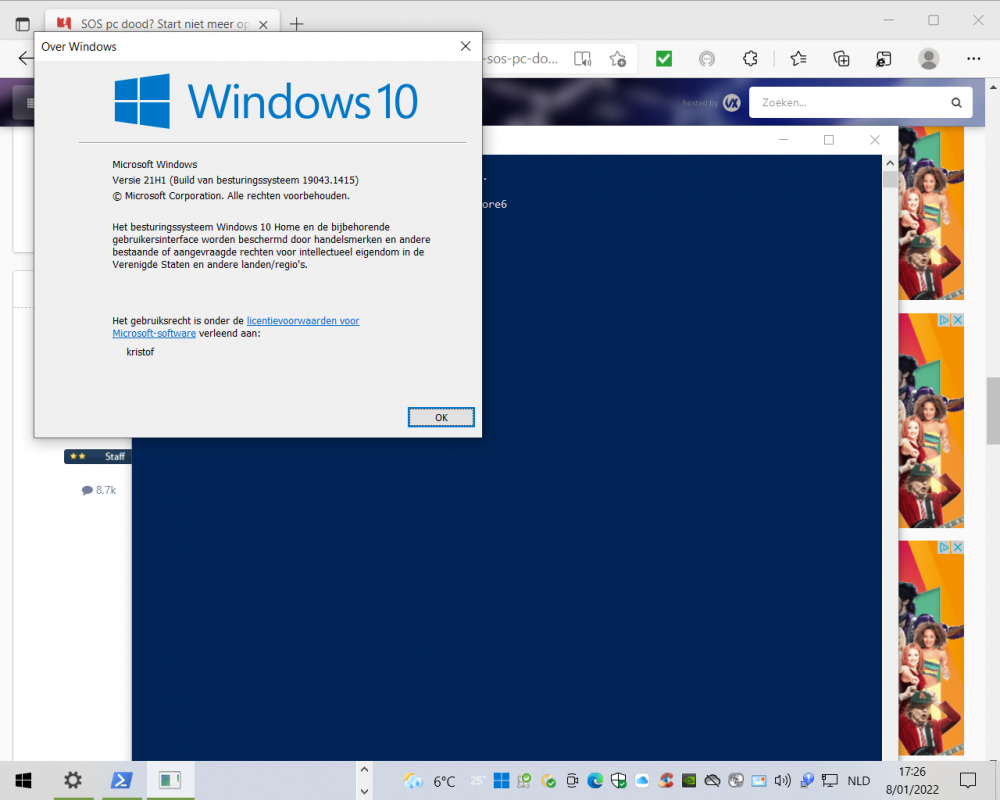Open the Edge profile avatar
Image resolution: width=1000 pixels, height=800 pixels.
click(929, 59)
